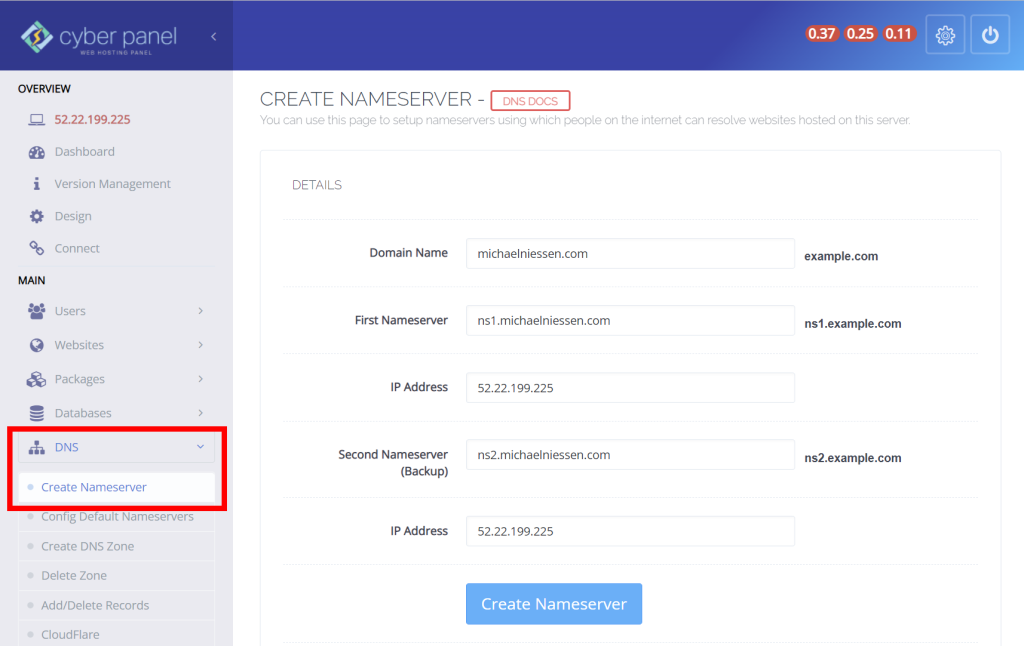Click the Version Management info icon
The height and width of the screenshot is (646, 1024).
(x=37, y=184)
